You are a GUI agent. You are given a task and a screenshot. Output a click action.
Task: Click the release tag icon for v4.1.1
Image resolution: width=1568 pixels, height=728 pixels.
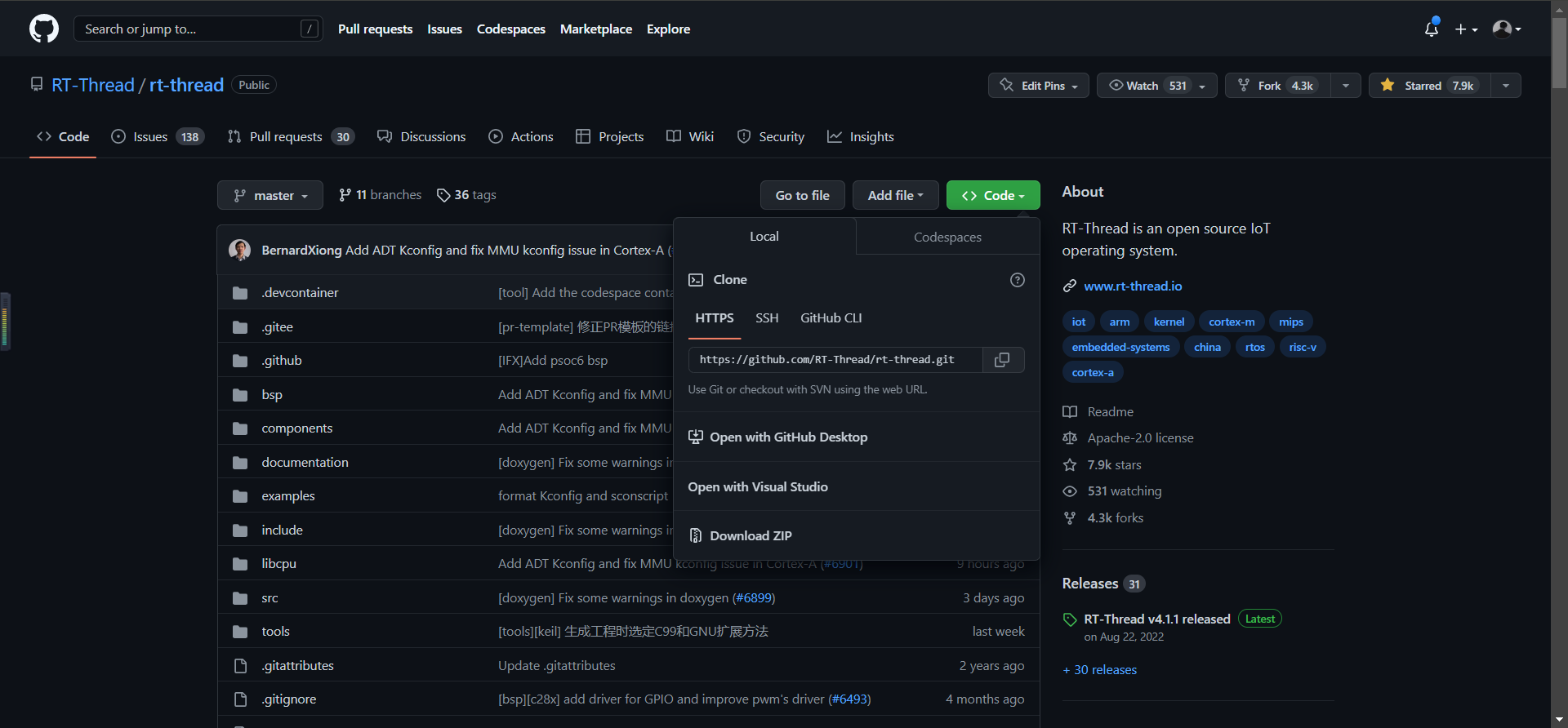pos(1070,619)
